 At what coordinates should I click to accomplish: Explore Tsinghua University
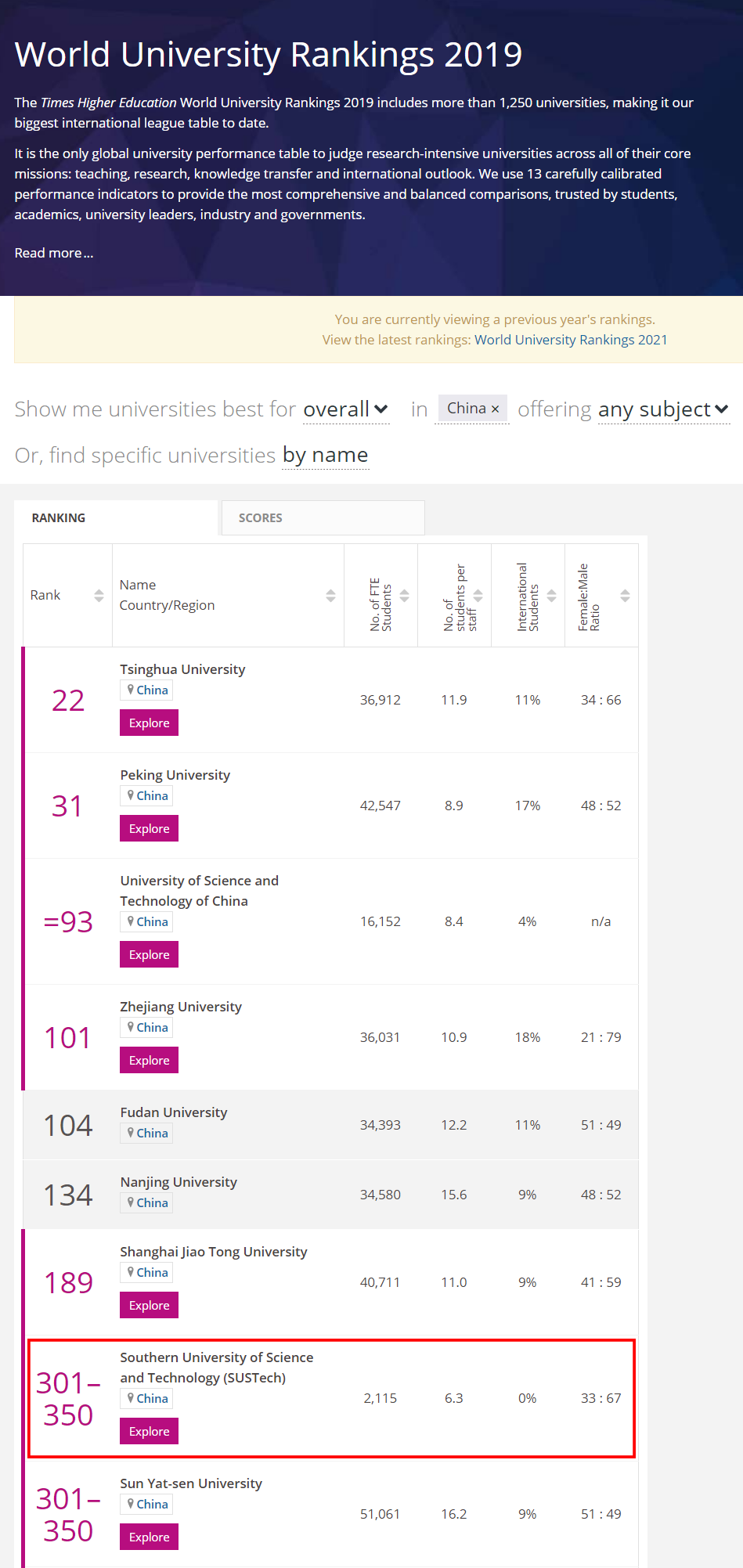[x=149, y=723]
